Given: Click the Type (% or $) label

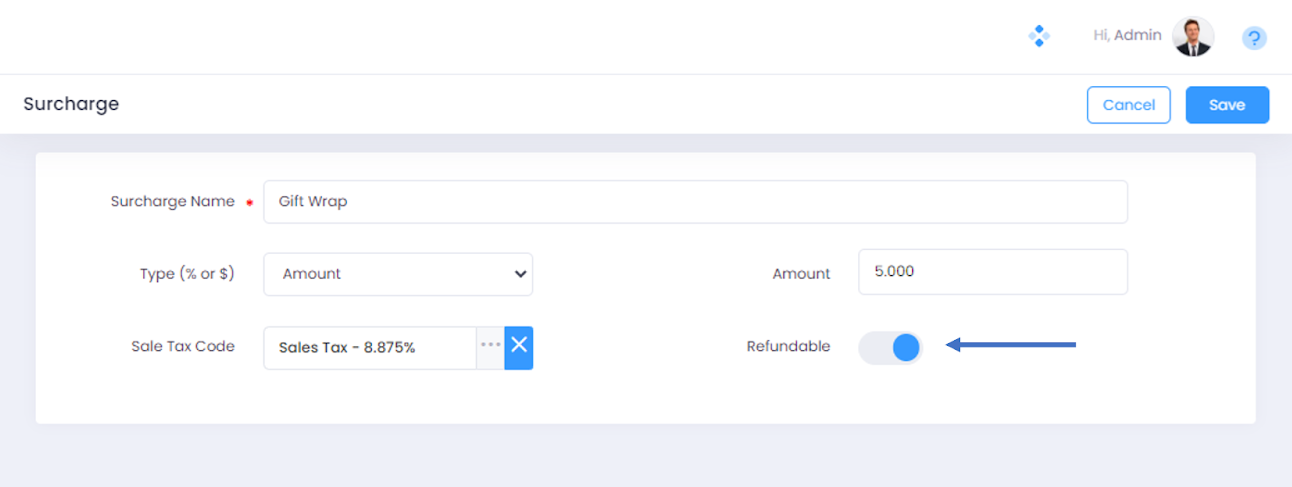Looking at the screenshot, I should 187,273.
